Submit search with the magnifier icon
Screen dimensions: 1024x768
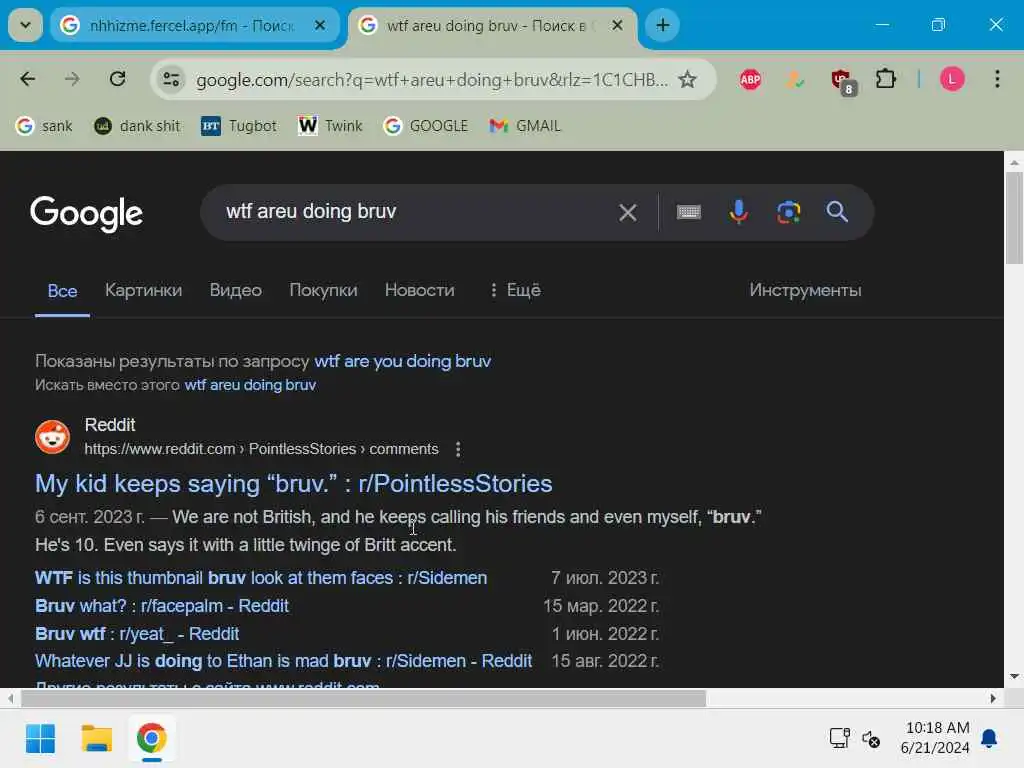click(x=837, y=212)
